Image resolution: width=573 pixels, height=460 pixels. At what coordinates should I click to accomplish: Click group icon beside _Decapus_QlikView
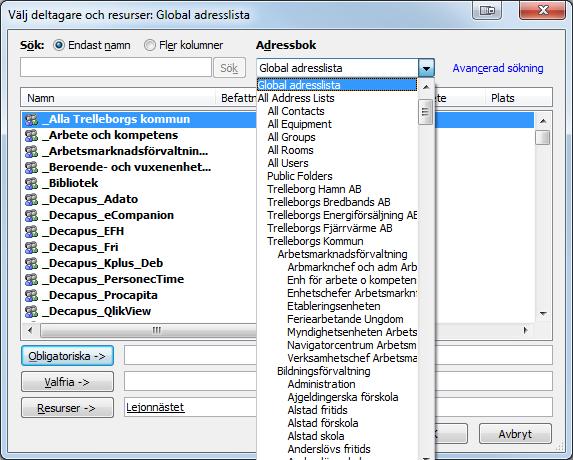[31, 312]
